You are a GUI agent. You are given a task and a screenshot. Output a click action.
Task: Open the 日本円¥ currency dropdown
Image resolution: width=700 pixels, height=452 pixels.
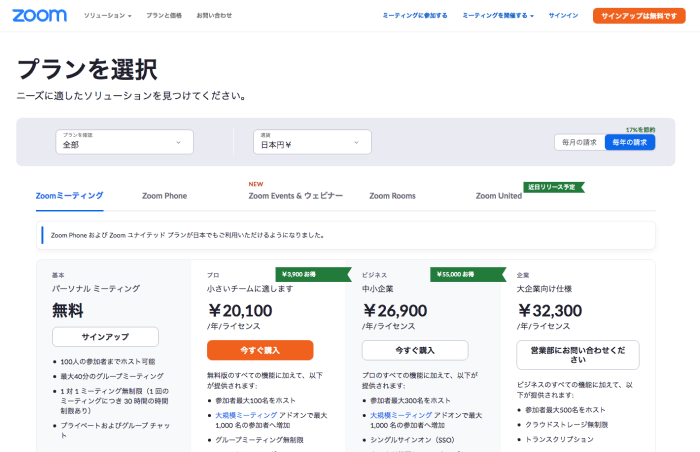(312, 142)
